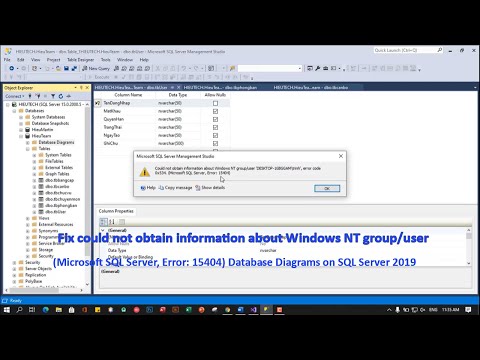This screenshot has width=480, height=360.
Task: Expand the Views folder
Action: [28, 218]
